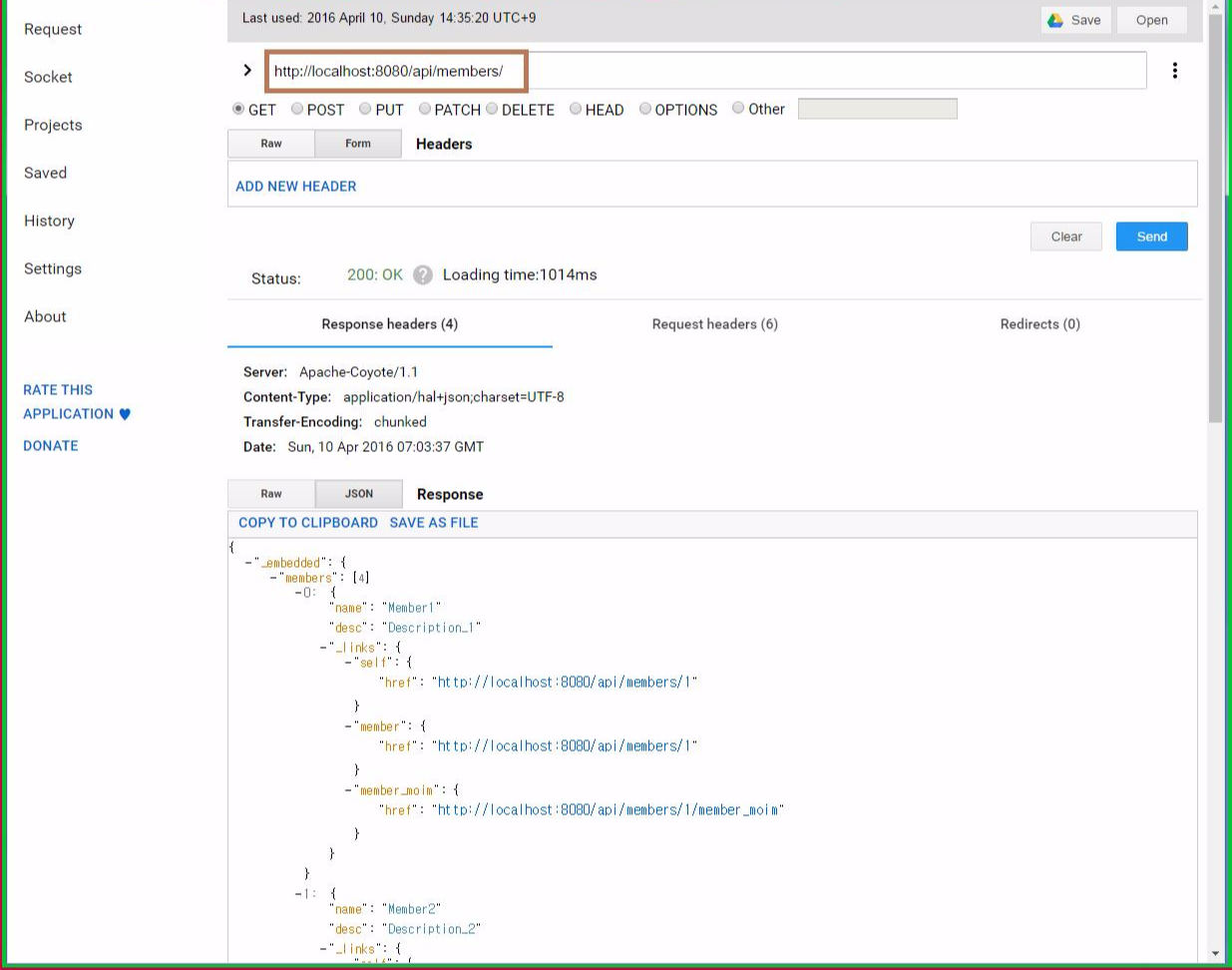This screenshot has height=970, width=1232.
Task: Click the "Description_1" value
Action: pyautogui.click(x=432, y=628)
